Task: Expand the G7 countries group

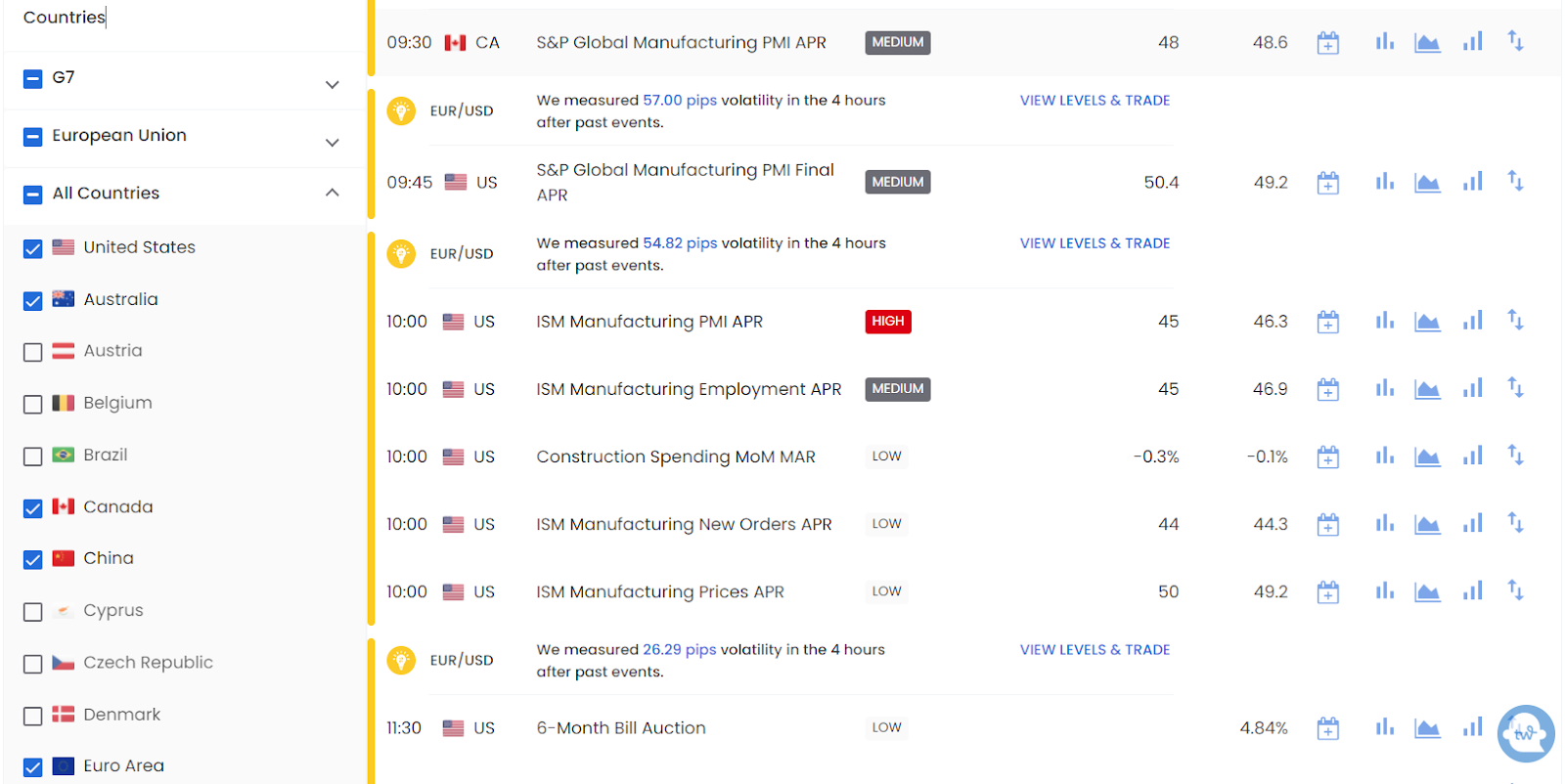Action: tap(333, 85)
